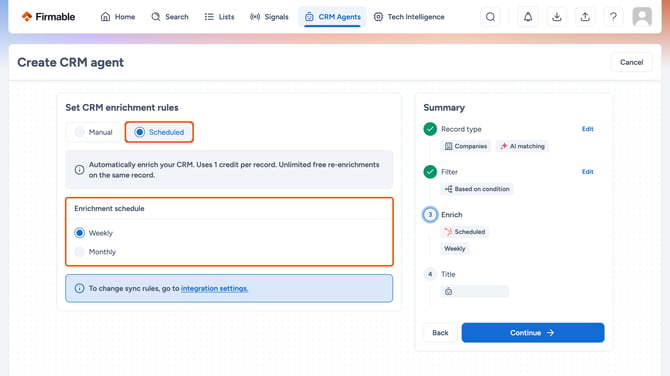
Task: Click the Weekly summary tag
Action: tap(455, 248)
